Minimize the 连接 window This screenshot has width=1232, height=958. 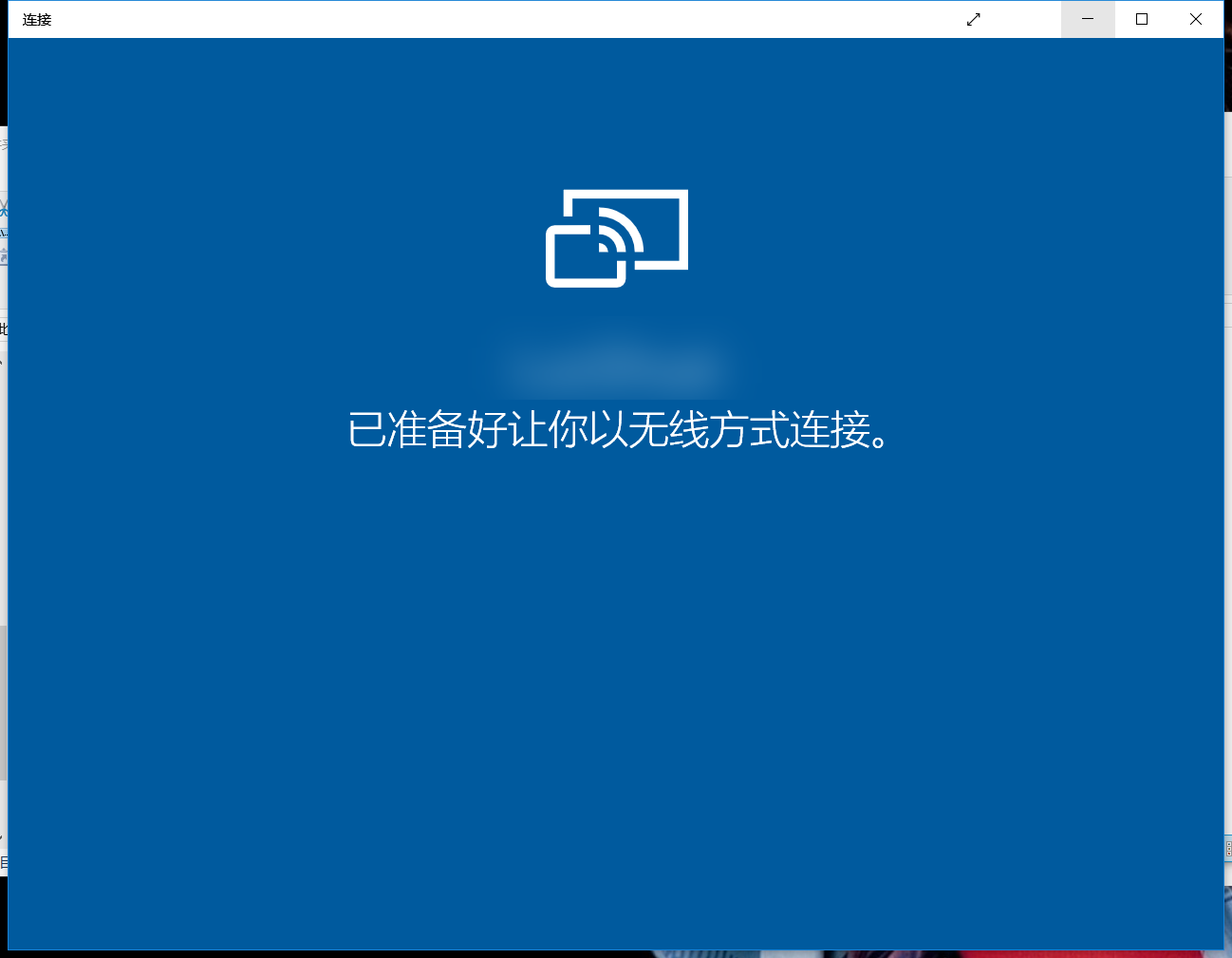pyautogui.click(x=1088, y=19)
